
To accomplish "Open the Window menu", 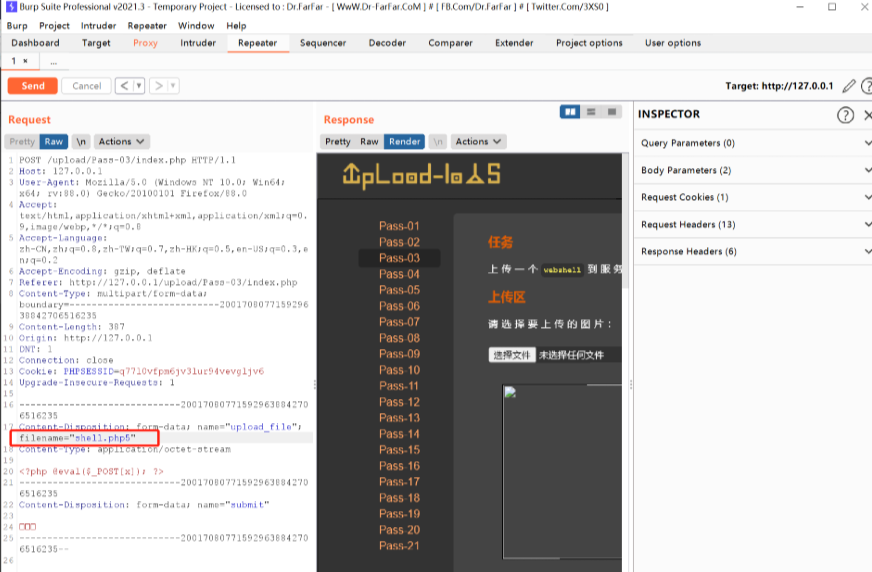I will pyautogui.click(x=196, y=26).
